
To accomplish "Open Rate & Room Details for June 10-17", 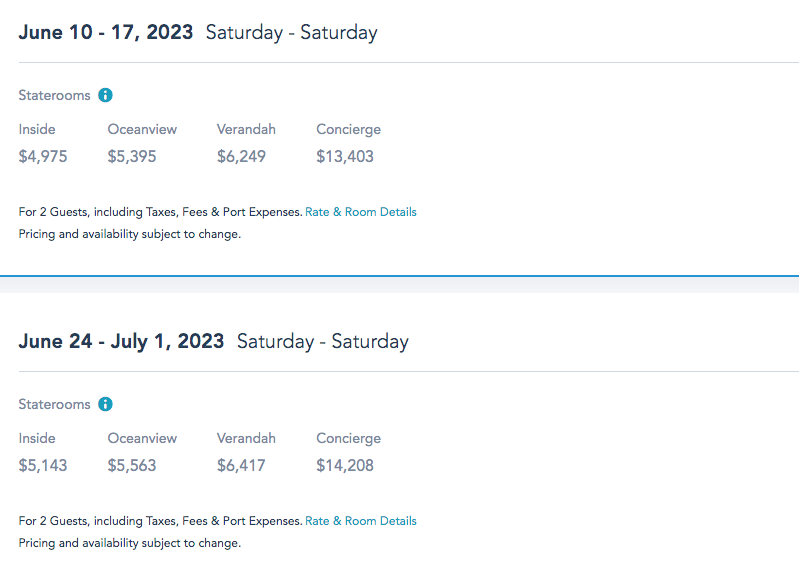I will point(360,212).
